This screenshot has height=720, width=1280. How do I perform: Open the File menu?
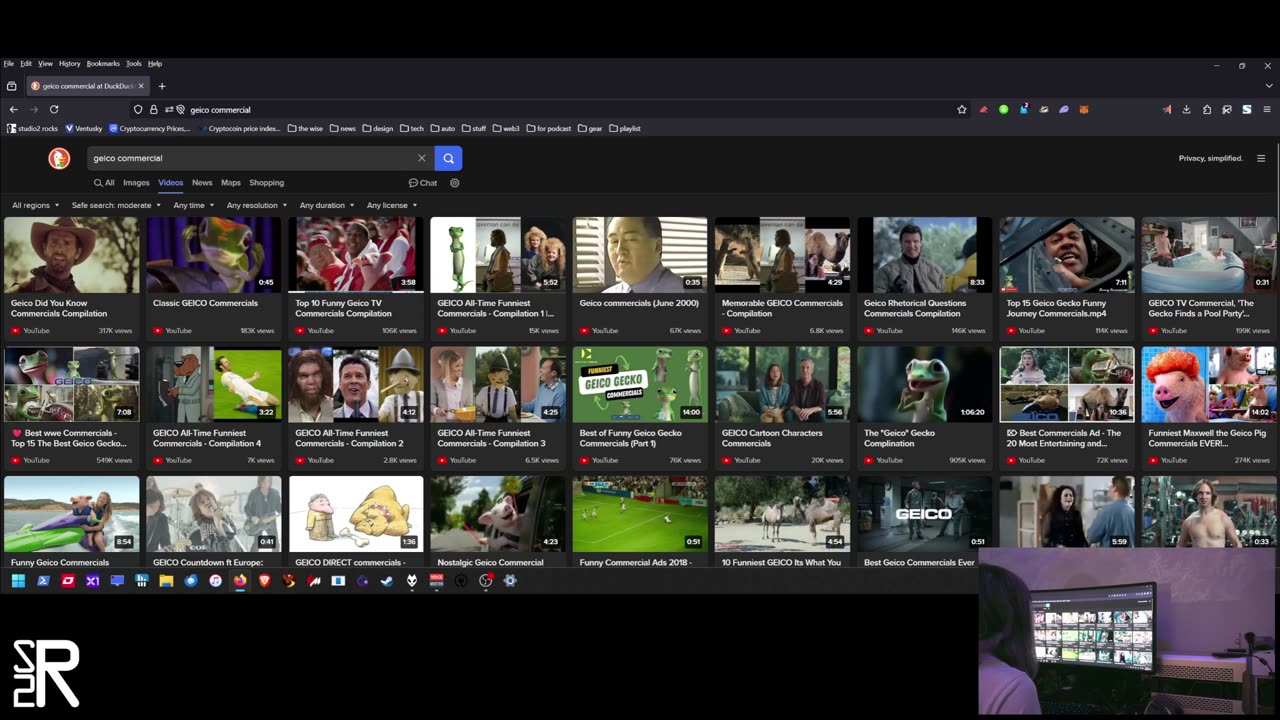coord(9,63)
